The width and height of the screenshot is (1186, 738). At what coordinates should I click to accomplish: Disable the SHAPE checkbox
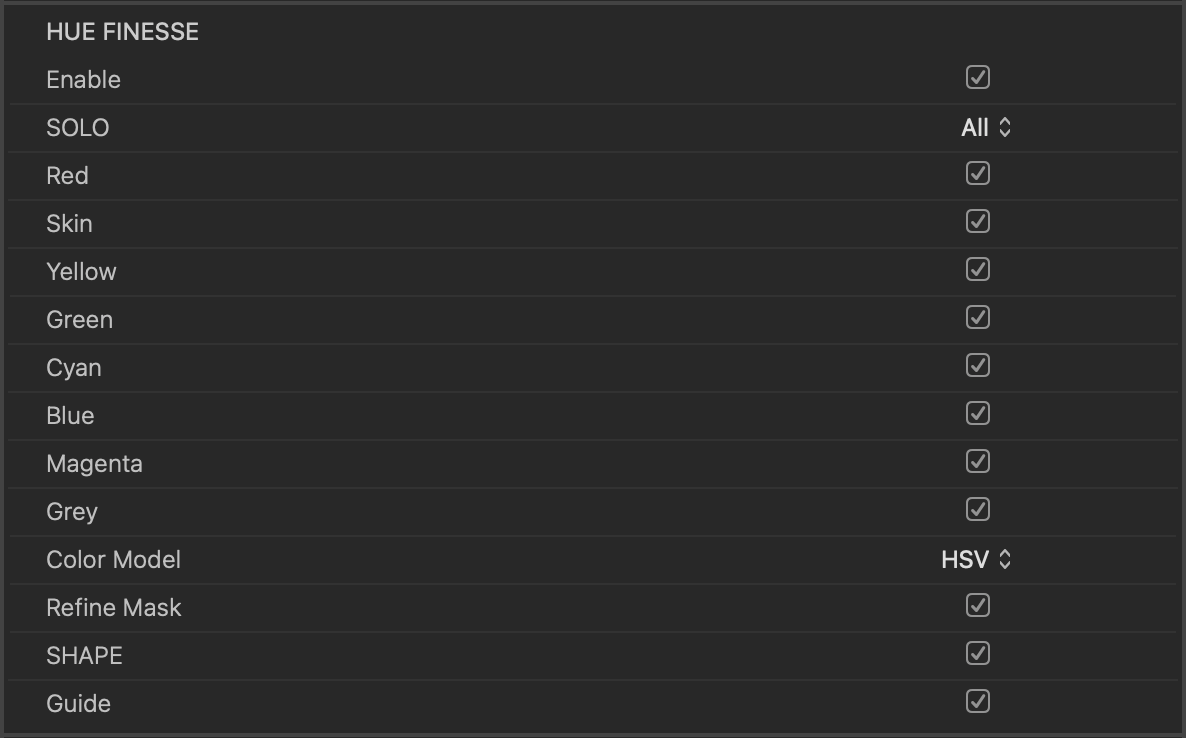click(977, 653)
